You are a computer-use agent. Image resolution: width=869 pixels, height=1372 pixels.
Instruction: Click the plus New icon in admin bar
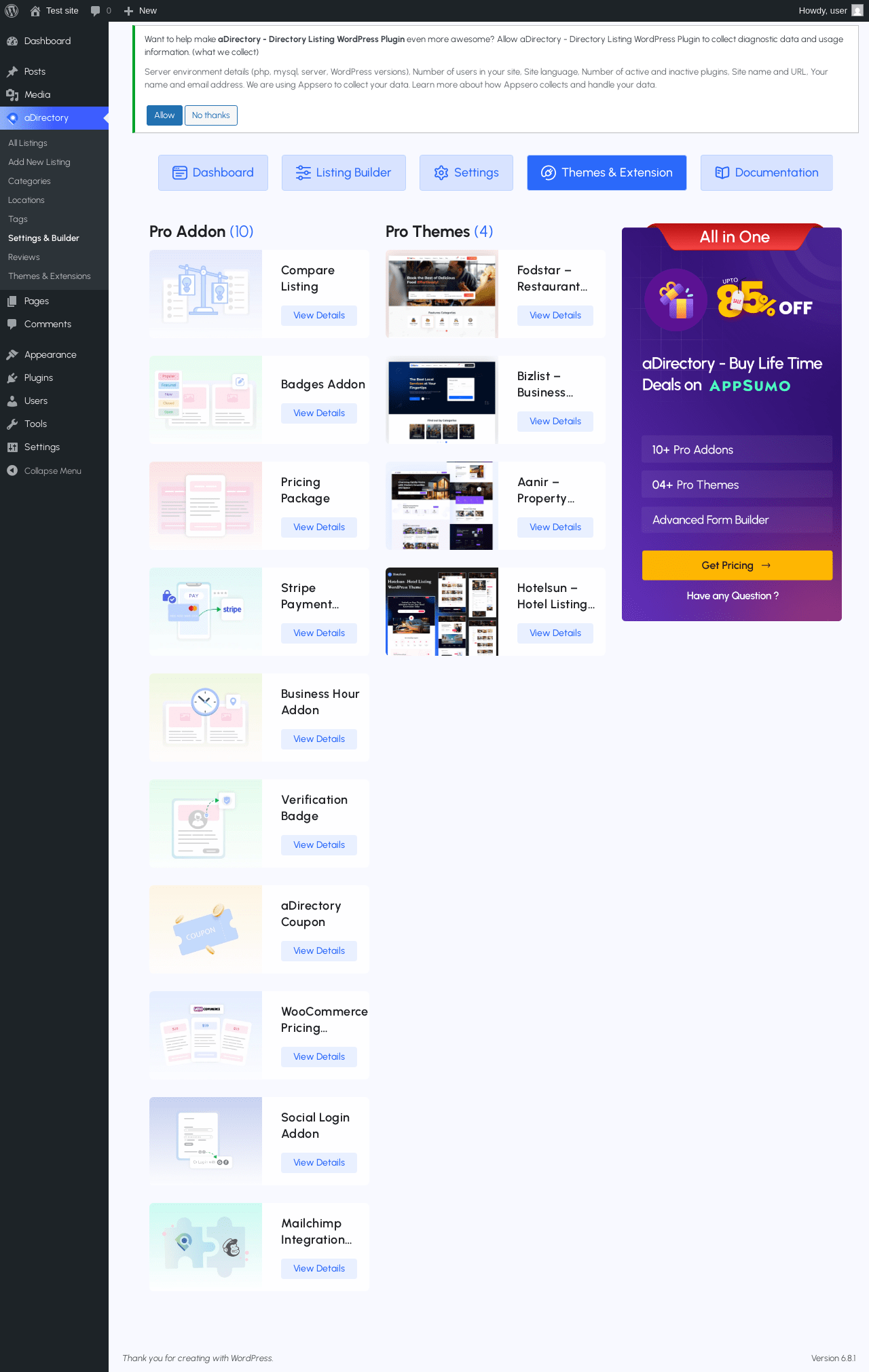(x=128, y=11)
